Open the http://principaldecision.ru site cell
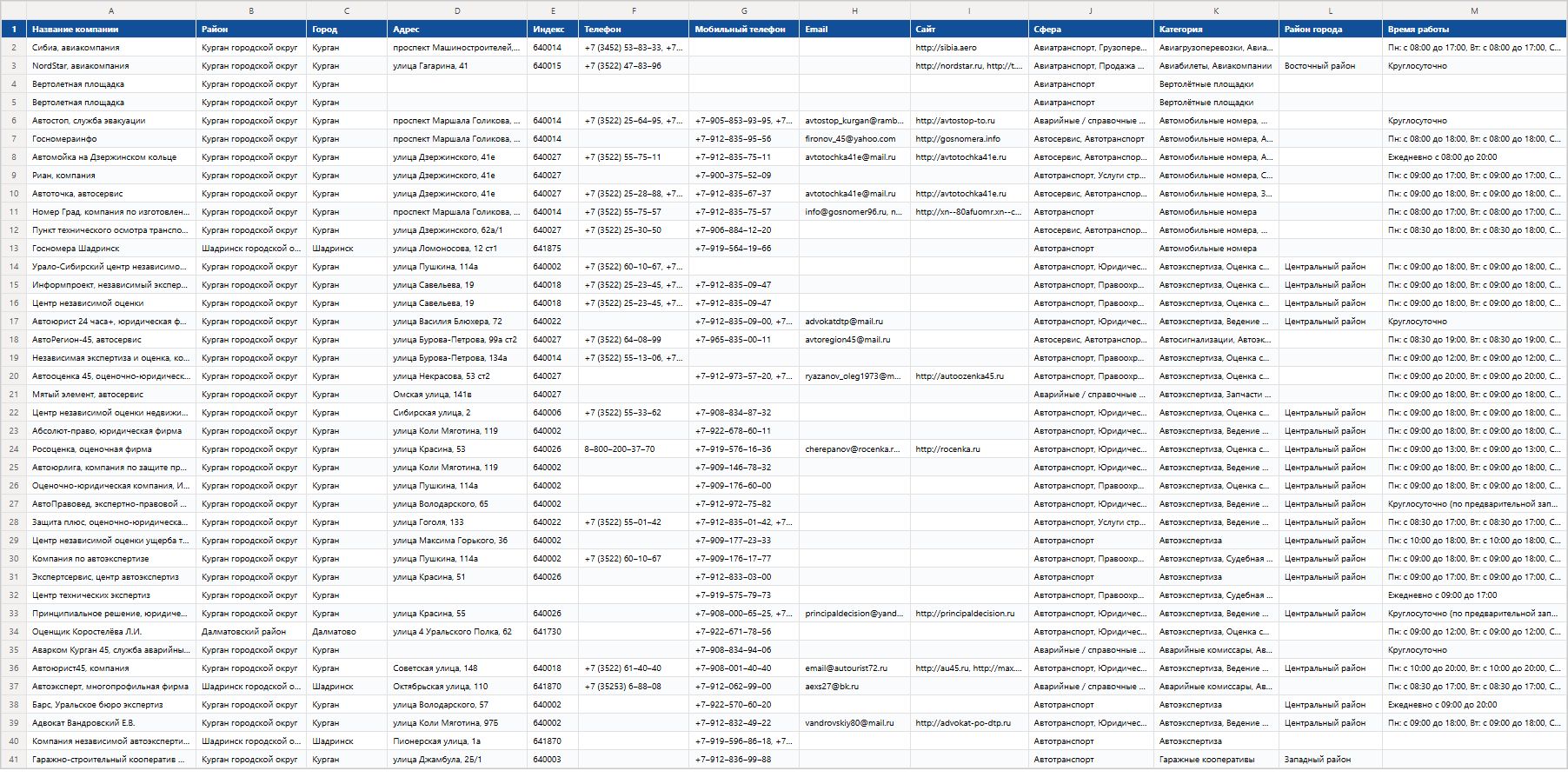1568x784 pixels. [x=969, y=614]
